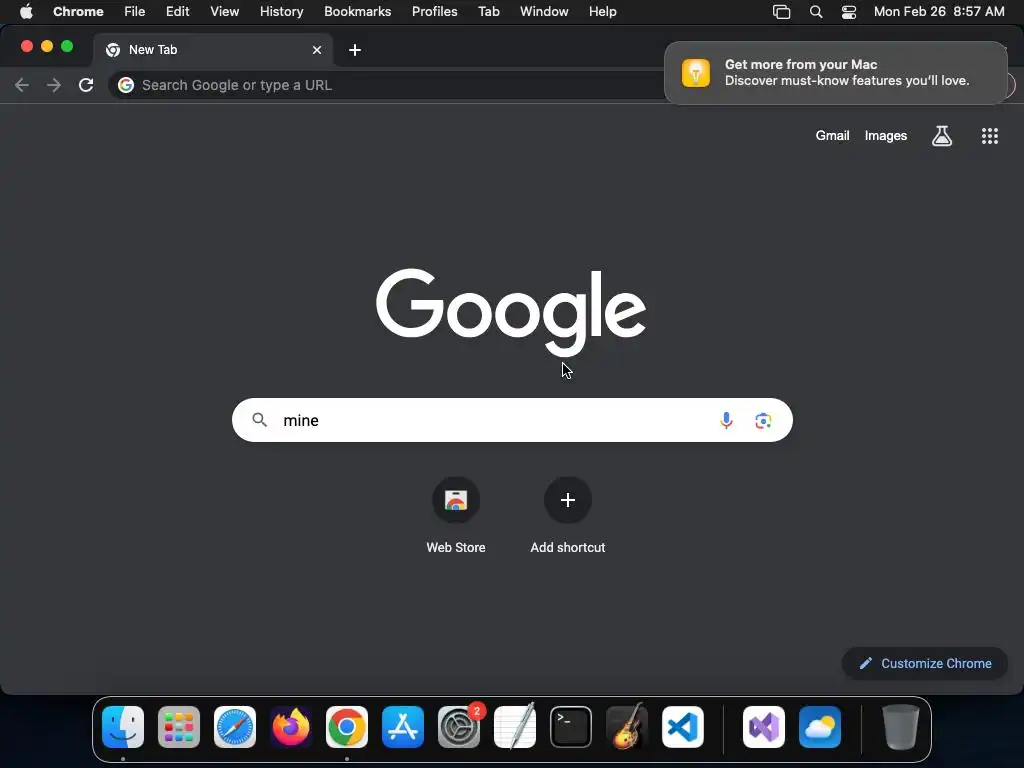Open Finder from the Dock
Screen dimensions: 1024x768
tap(123, 727)
